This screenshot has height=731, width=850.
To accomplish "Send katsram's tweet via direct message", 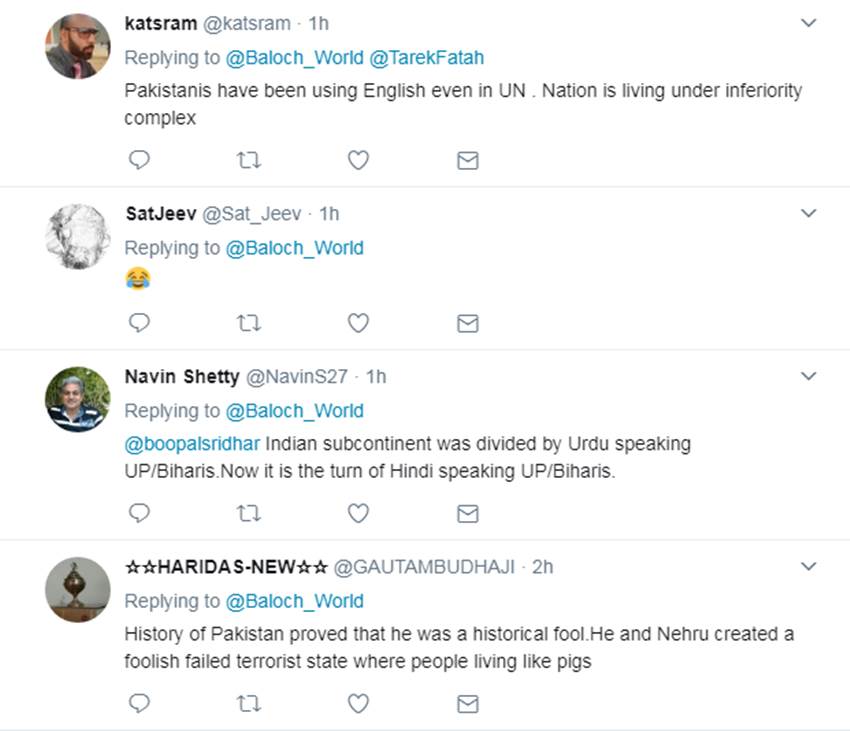I will 467,160.
